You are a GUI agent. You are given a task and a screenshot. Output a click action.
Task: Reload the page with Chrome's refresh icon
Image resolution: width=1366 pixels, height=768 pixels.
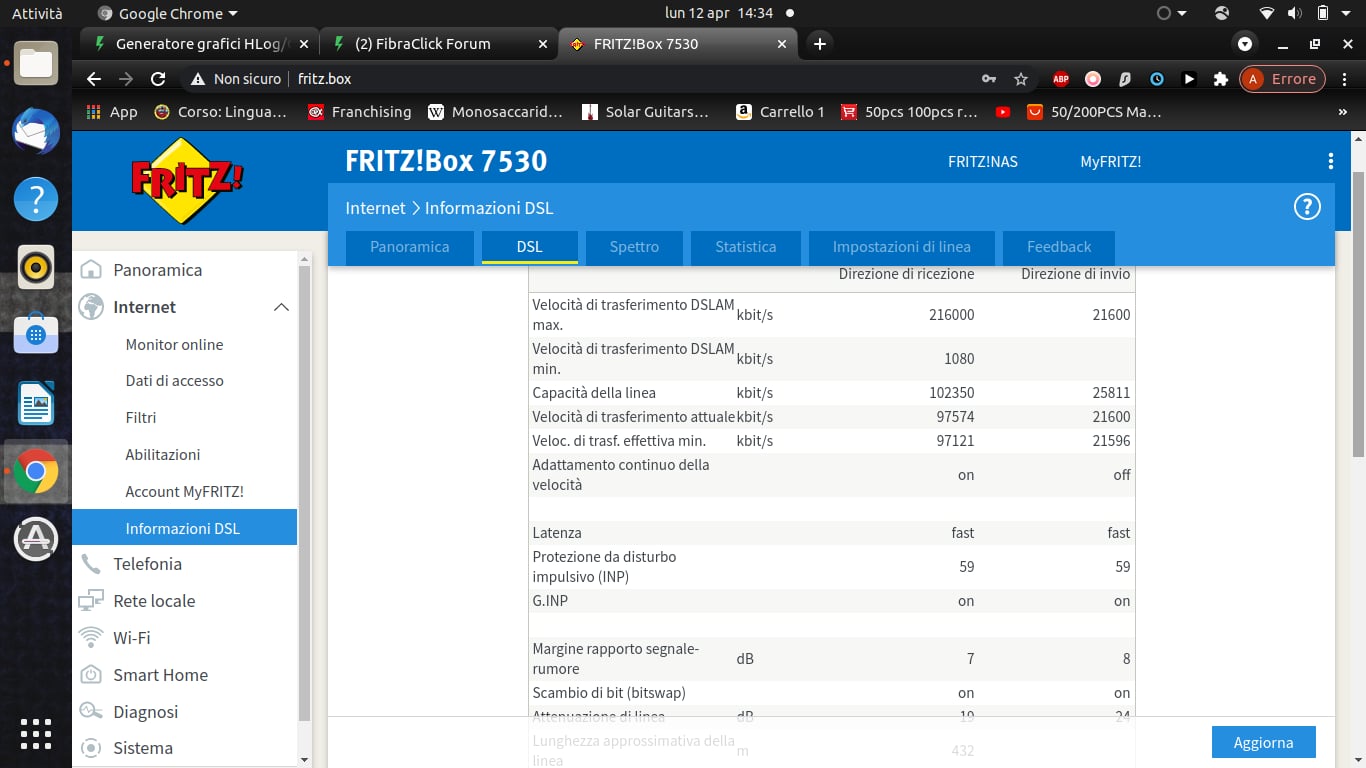tap(158, 79)
